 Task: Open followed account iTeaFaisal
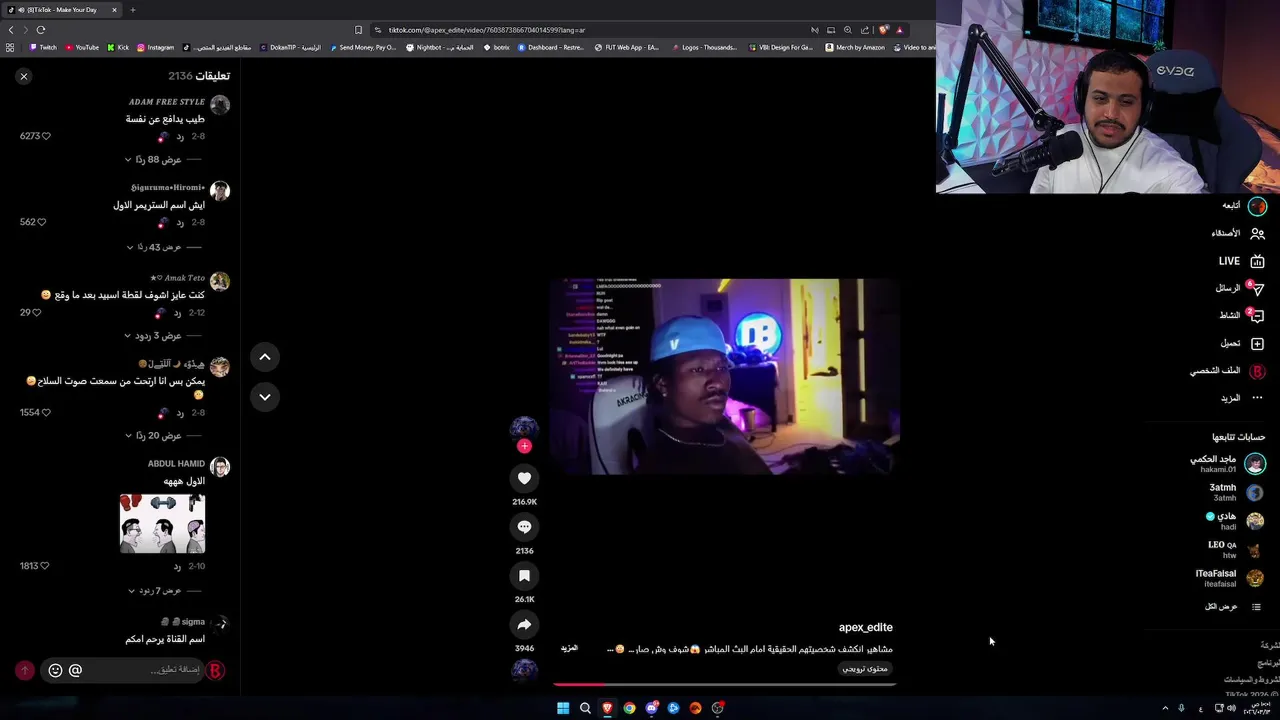click(x=1229, y=578)
